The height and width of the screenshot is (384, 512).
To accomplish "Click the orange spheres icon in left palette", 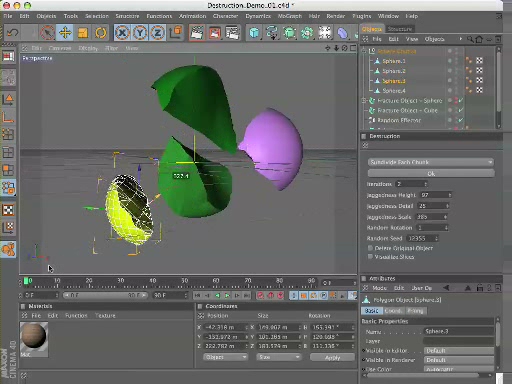I will (8, 249).
